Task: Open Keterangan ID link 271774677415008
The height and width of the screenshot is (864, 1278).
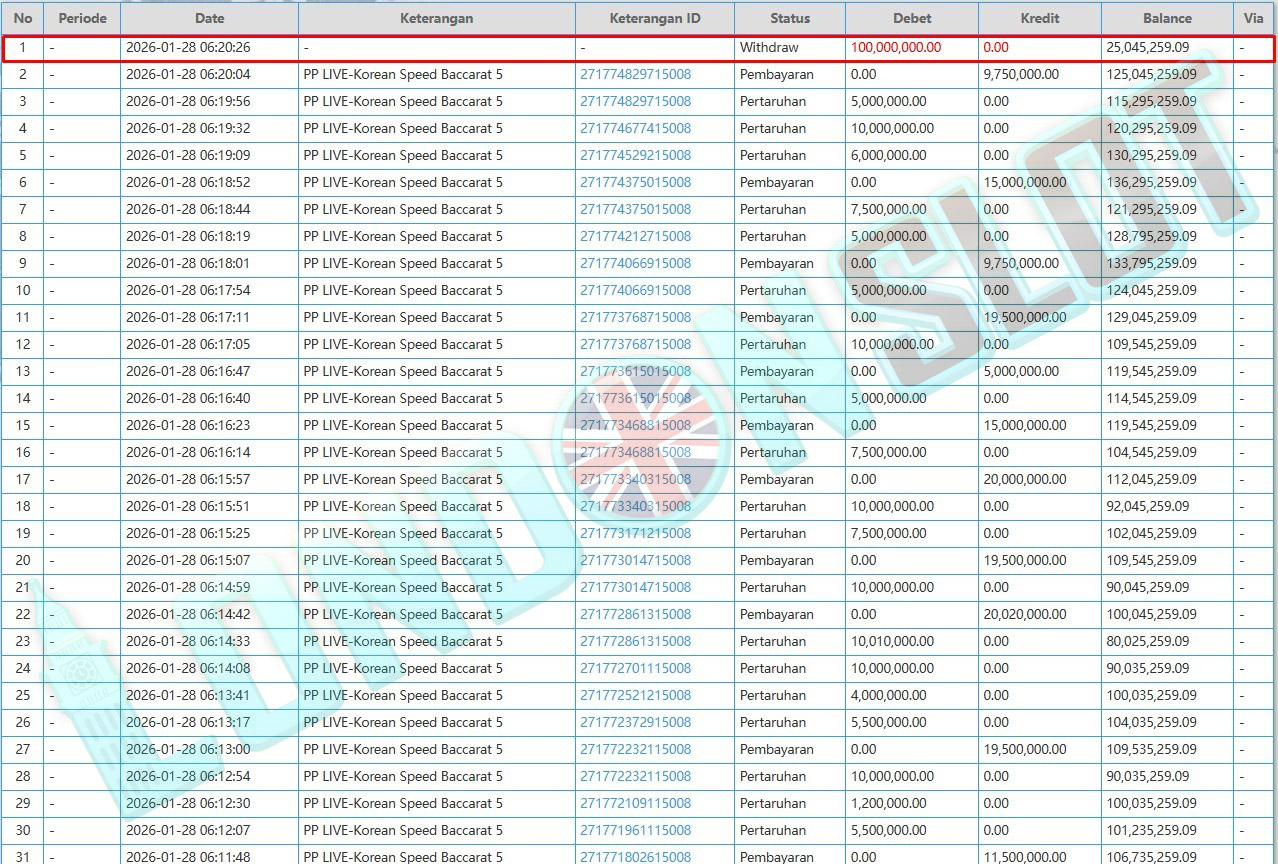Action: (x=635, y=128)
